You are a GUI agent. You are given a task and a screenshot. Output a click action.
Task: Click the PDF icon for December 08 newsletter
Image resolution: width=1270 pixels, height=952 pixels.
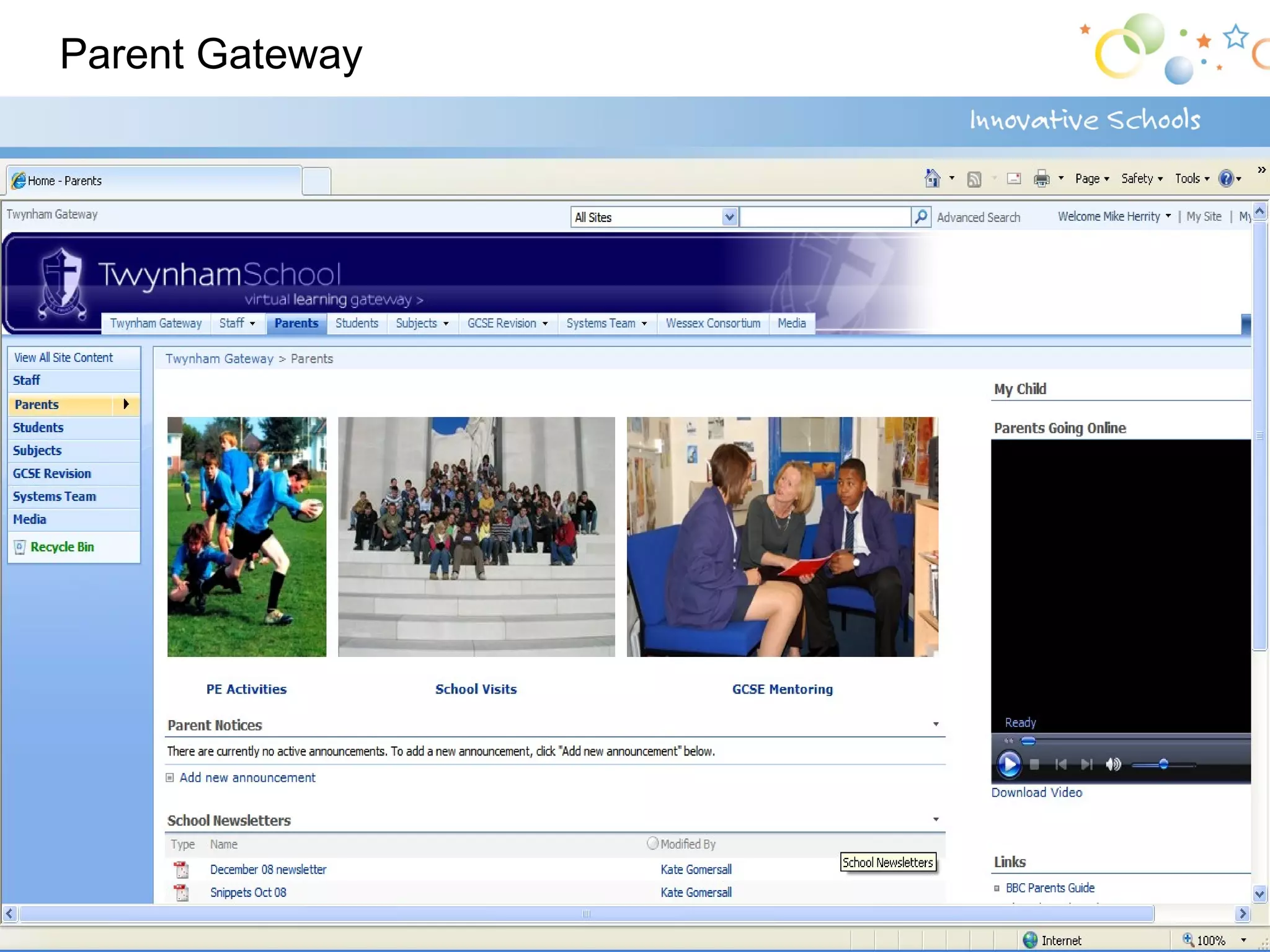[182, 870]
